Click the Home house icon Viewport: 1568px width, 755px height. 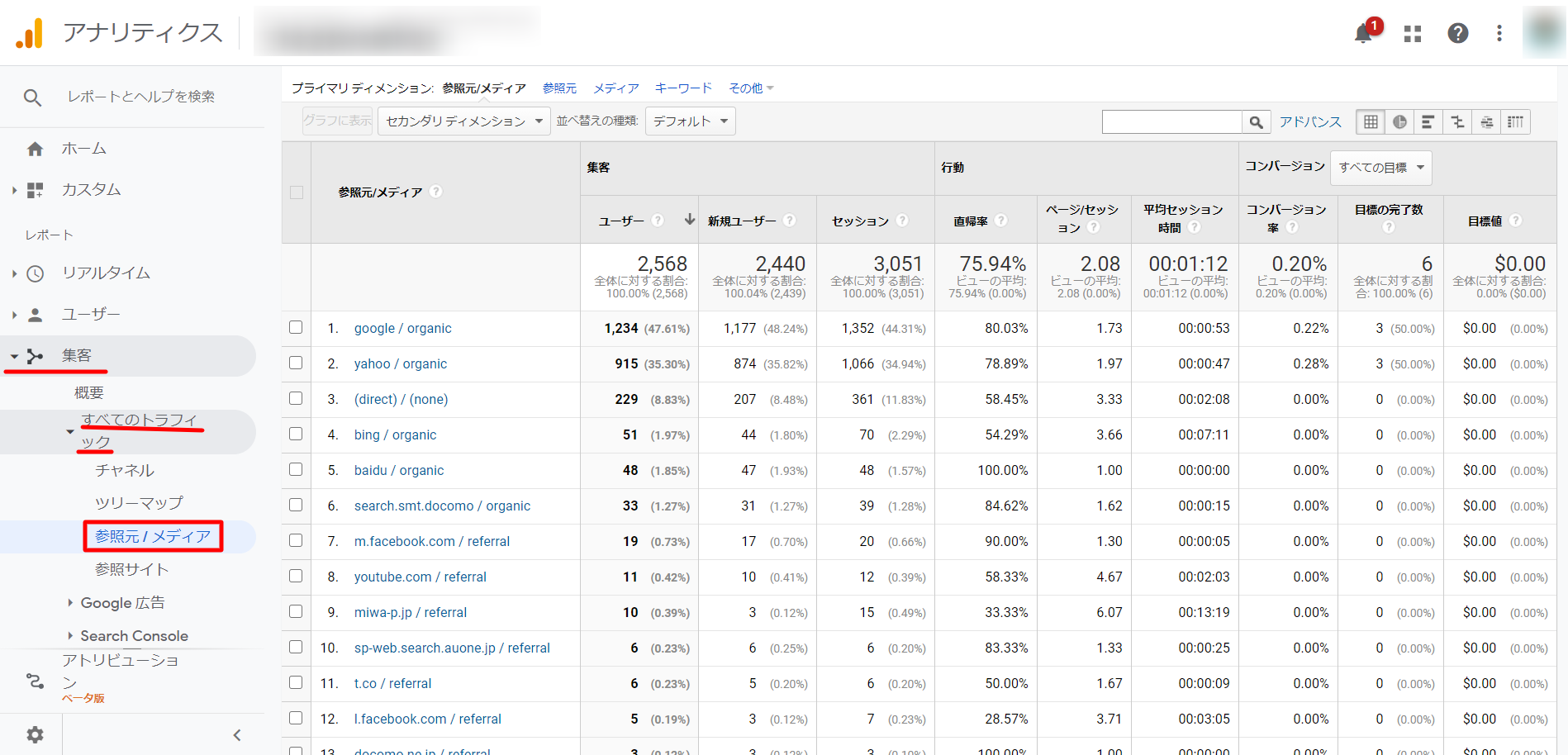point(35,149)
